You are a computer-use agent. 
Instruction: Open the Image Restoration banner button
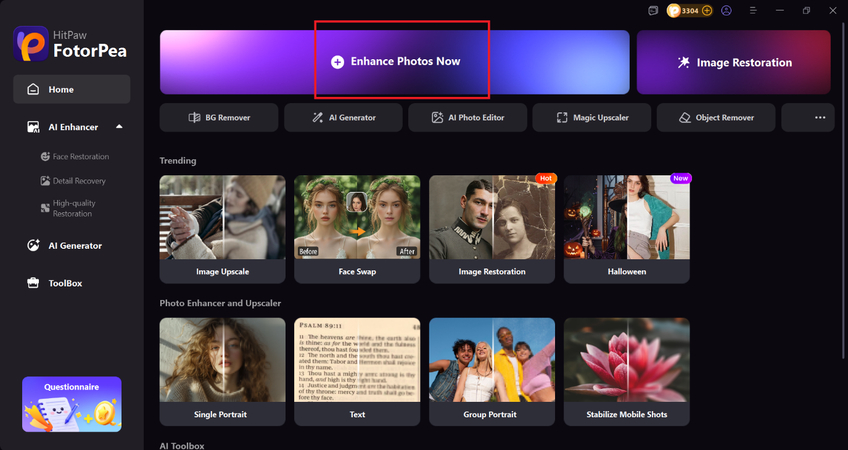click(x=733, y=62)
